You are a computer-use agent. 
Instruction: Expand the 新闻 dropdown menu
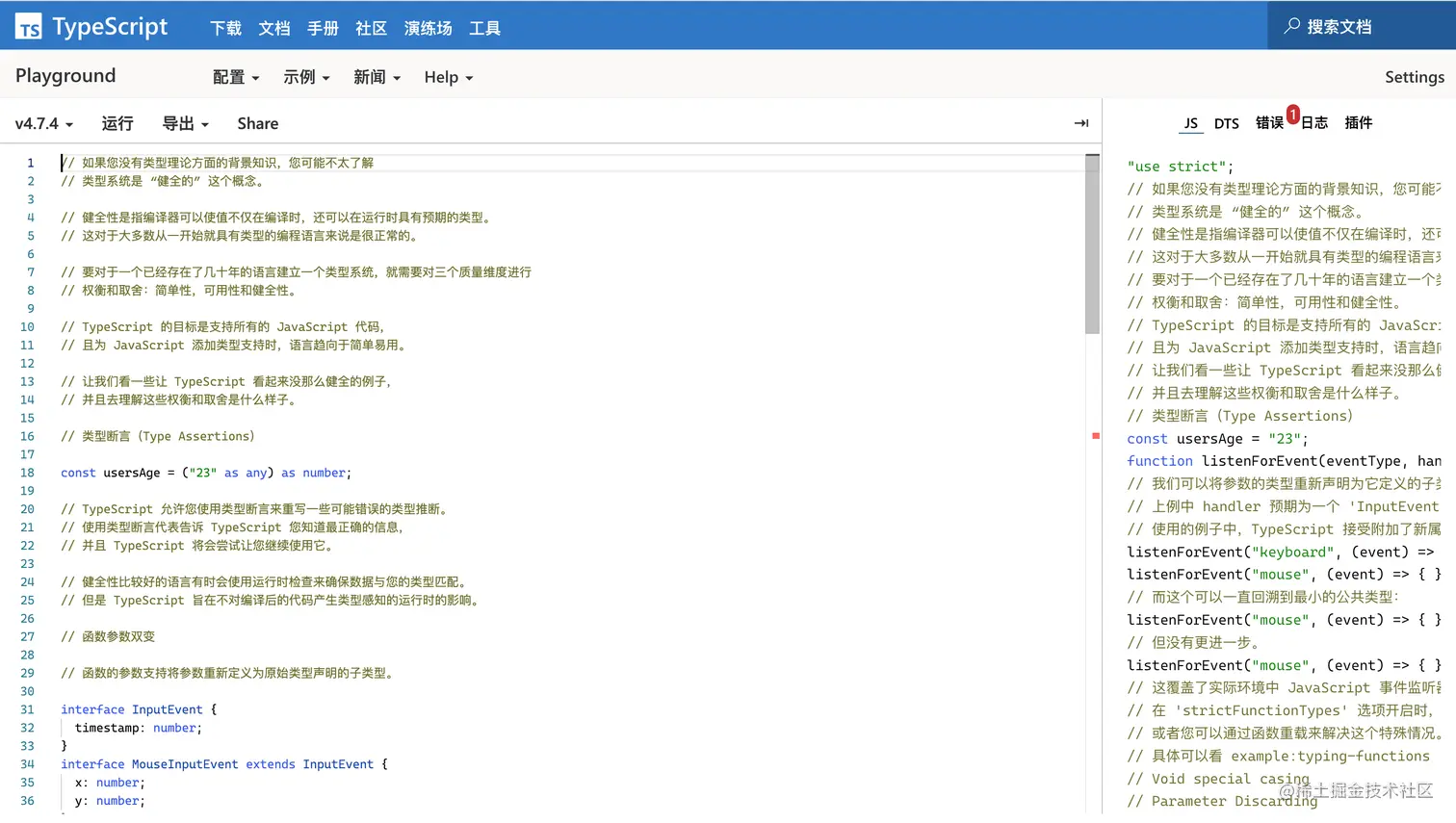[x=377, y=77]
